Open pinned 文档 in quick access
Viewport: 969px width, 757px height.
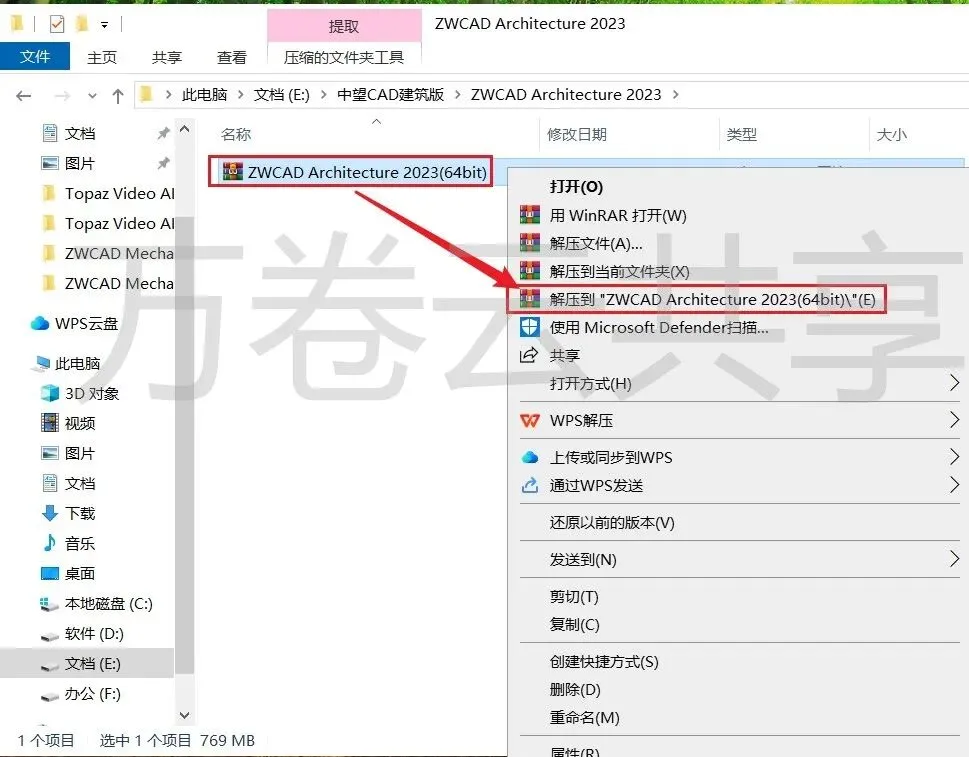80,133
